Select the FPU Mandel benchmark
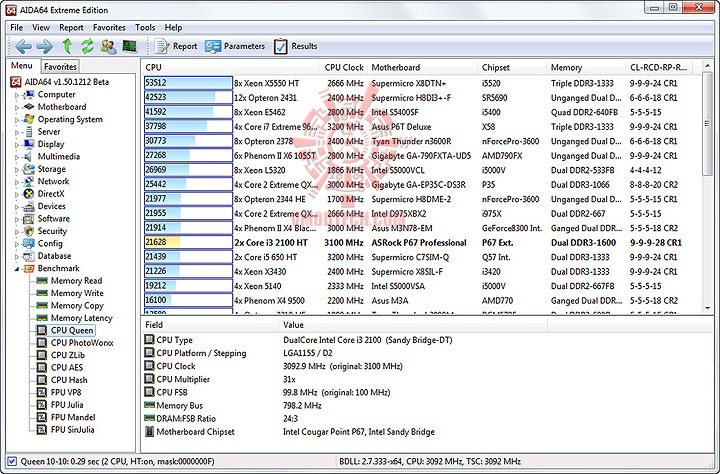Viewport: 720px width, 474px height. coord(67,417)
